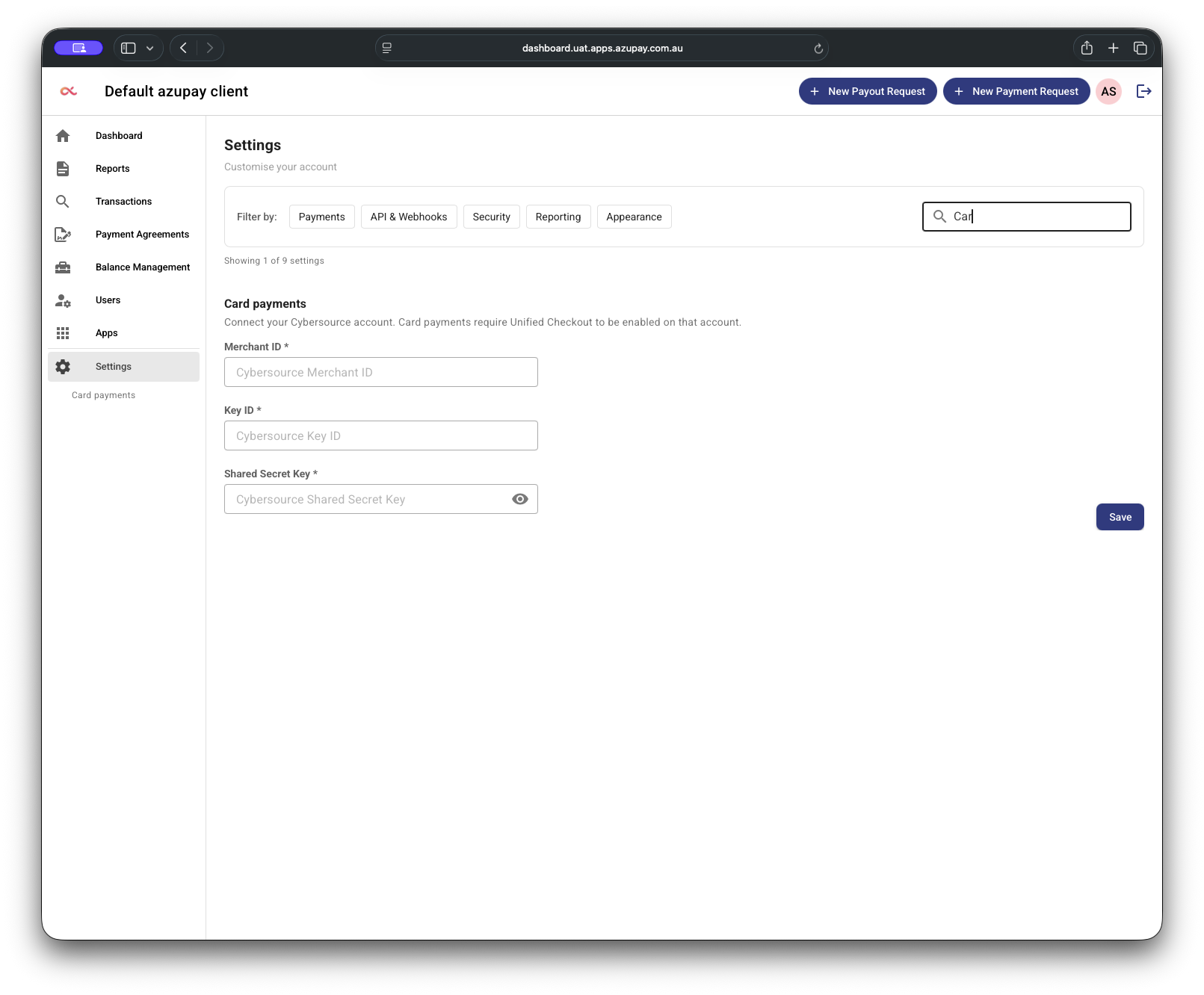Image resolution: width=1204 pixels, height=995 pixels.
Task: Open Balance Management in the sidebar
Action: click(x=124, y=267)
